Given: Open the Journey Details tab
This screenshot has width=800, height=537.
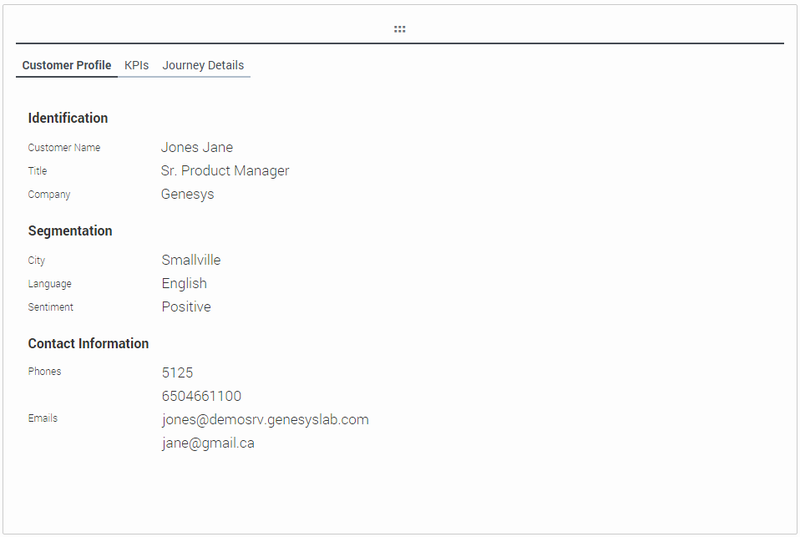Looking at the screenshot, I should click(203, 65).
